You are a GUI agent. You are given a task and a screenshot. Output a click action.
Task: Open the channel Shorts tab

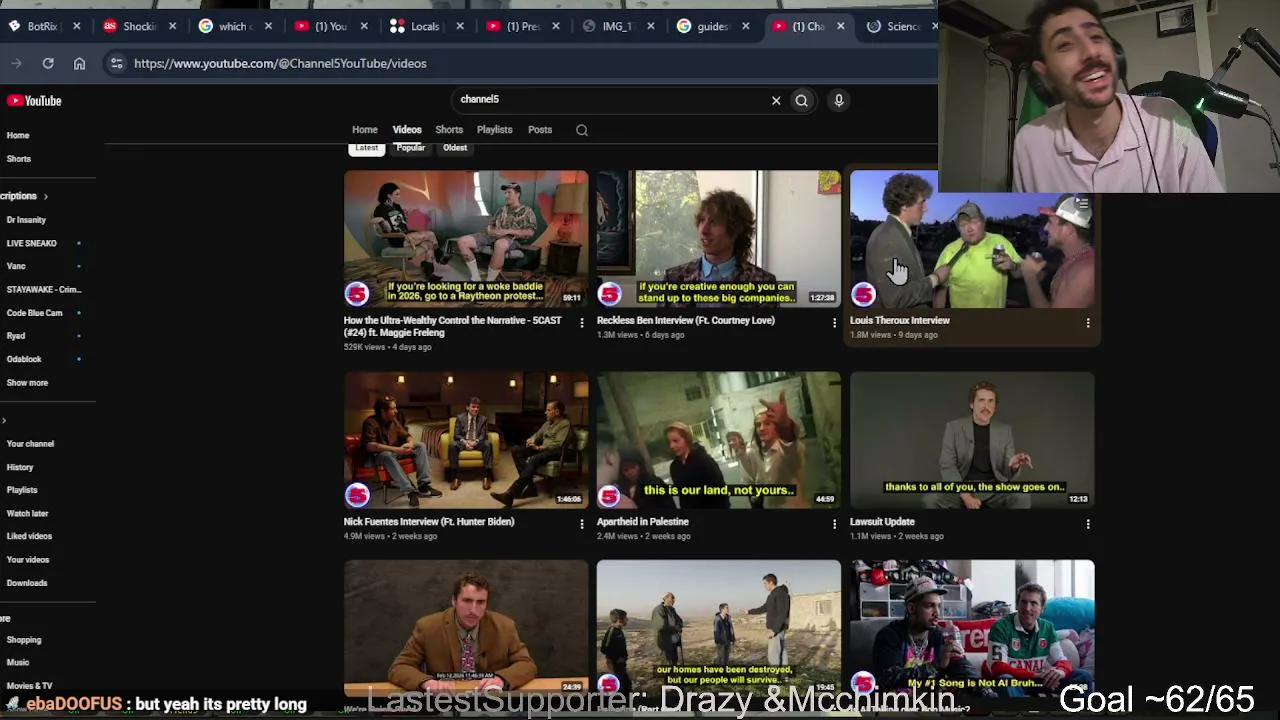pyautogui.click(x=449, y=130)
